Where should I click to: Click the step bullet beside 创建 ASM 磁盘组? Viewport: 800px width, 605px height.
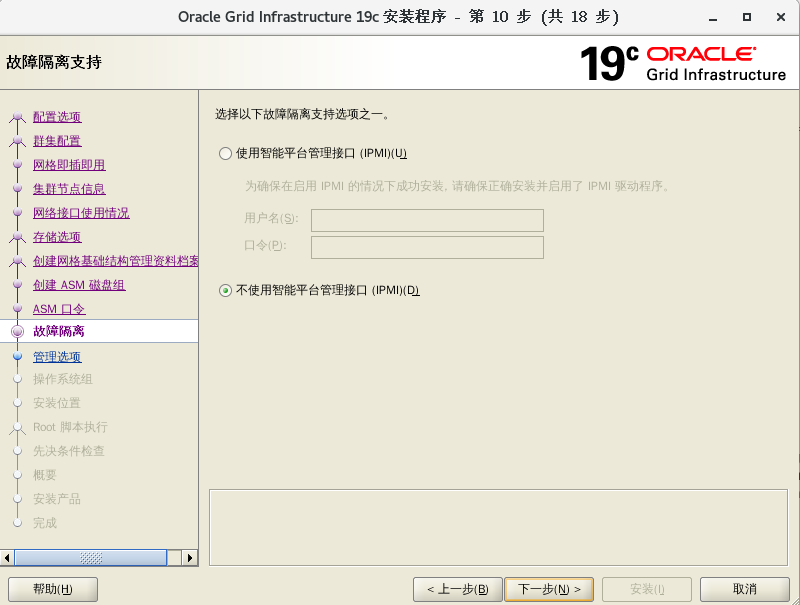[17, 284]
